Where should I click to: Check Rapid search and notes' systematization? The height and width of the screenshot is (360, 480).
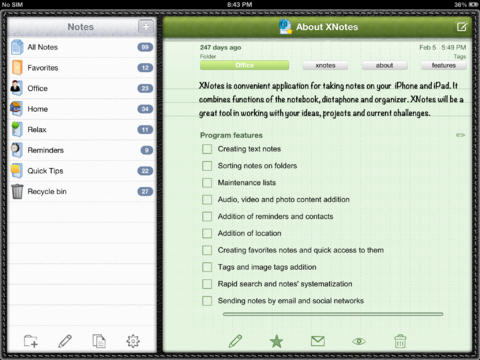click(207, 284)
